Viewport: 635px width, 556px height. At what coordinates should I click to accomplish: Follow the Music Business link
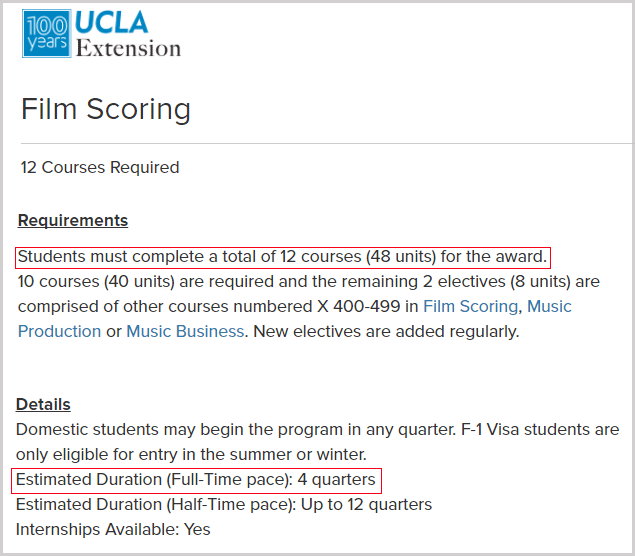(x=185, y=332)
